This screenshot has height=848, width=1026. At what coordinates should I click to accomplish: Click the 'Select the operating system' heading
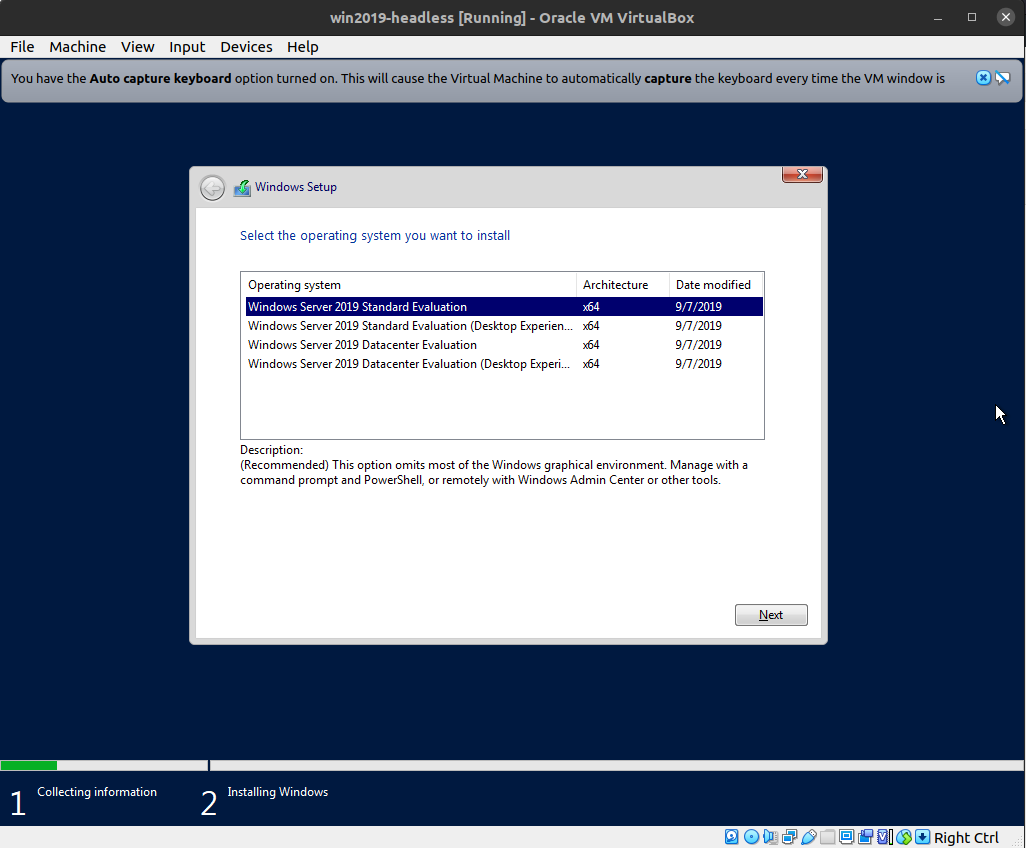375,236
